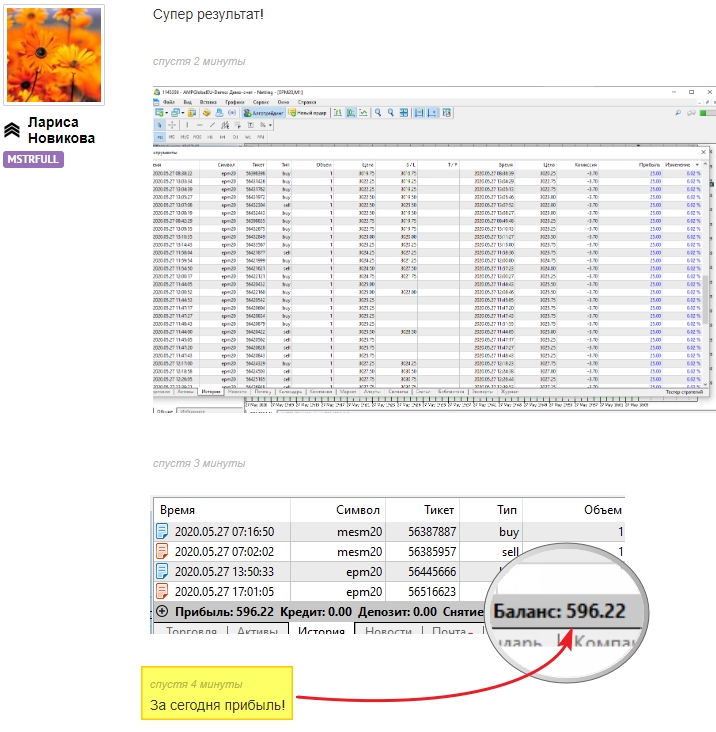The height and width of the screenshot is (732, 716).
Task: Toggle the Автотрейдинг button
Action: click(x=263, y=113)
